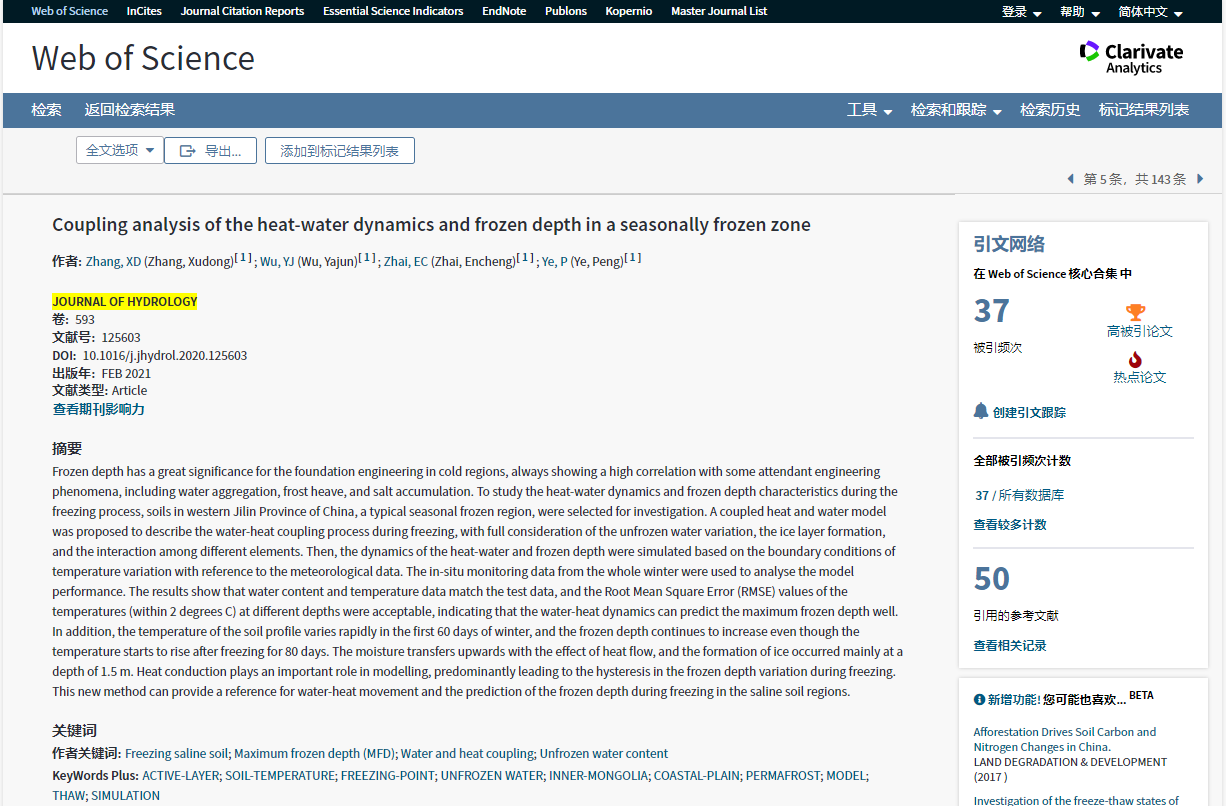Open Essential Science Indicators in top bar

pyautogui.click(x=393, y=11)
